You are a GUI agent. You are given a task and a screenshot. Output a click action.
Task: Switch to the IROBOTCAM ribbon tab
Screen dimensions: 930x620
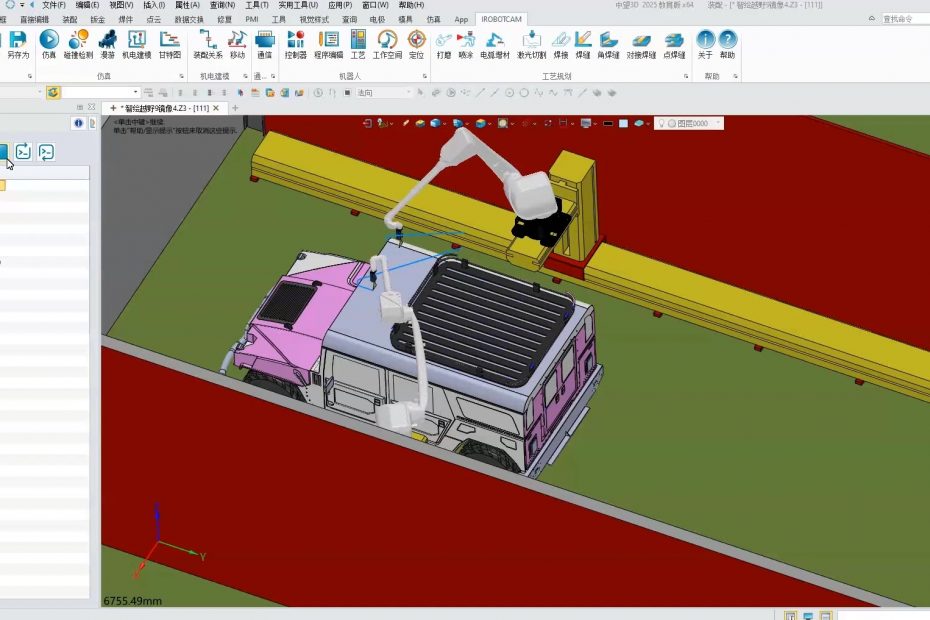(x=502, y=19)
